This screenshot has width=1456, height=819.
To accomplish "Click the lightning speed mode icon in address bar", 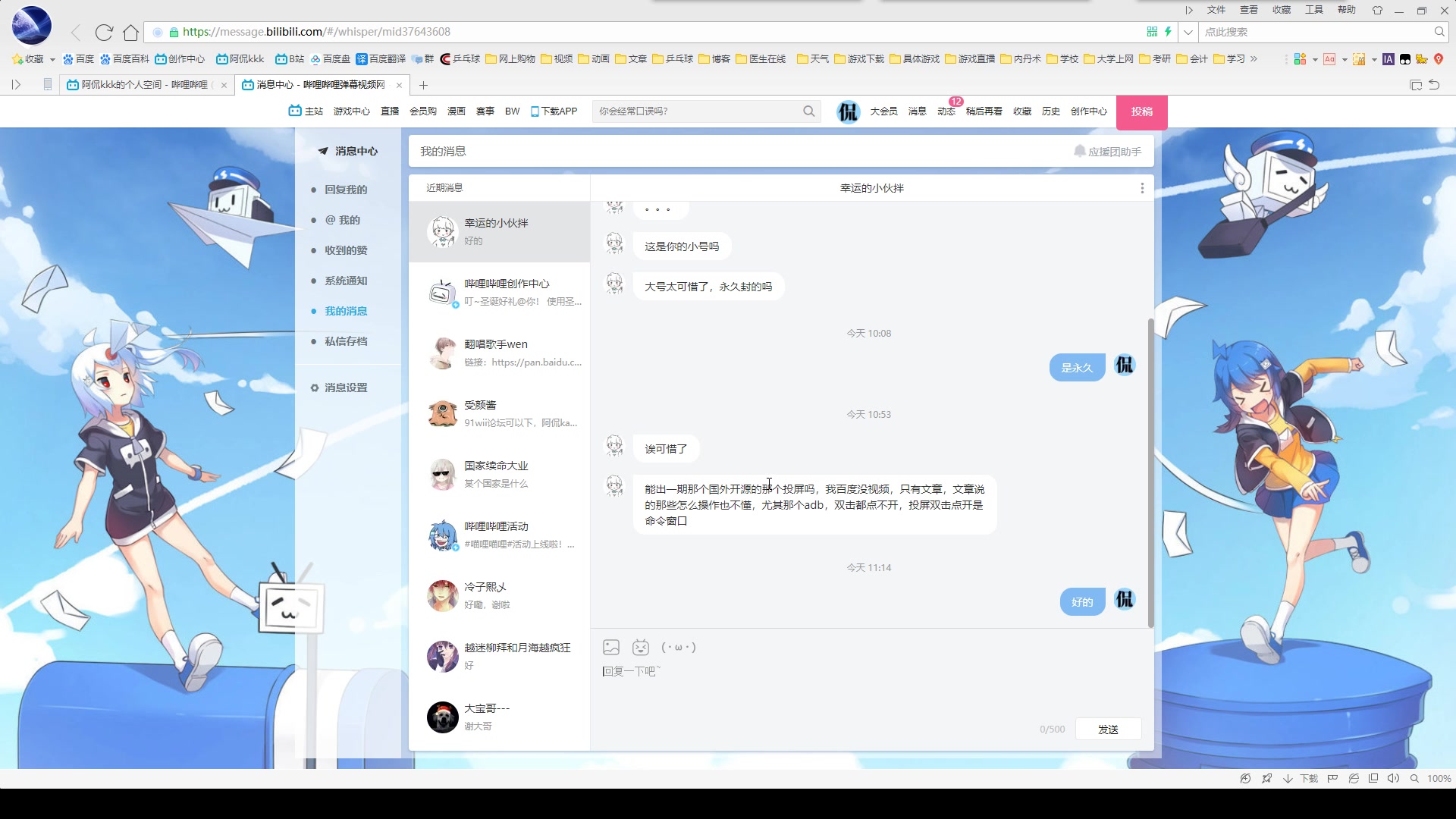I will (x=1168, y=32).
